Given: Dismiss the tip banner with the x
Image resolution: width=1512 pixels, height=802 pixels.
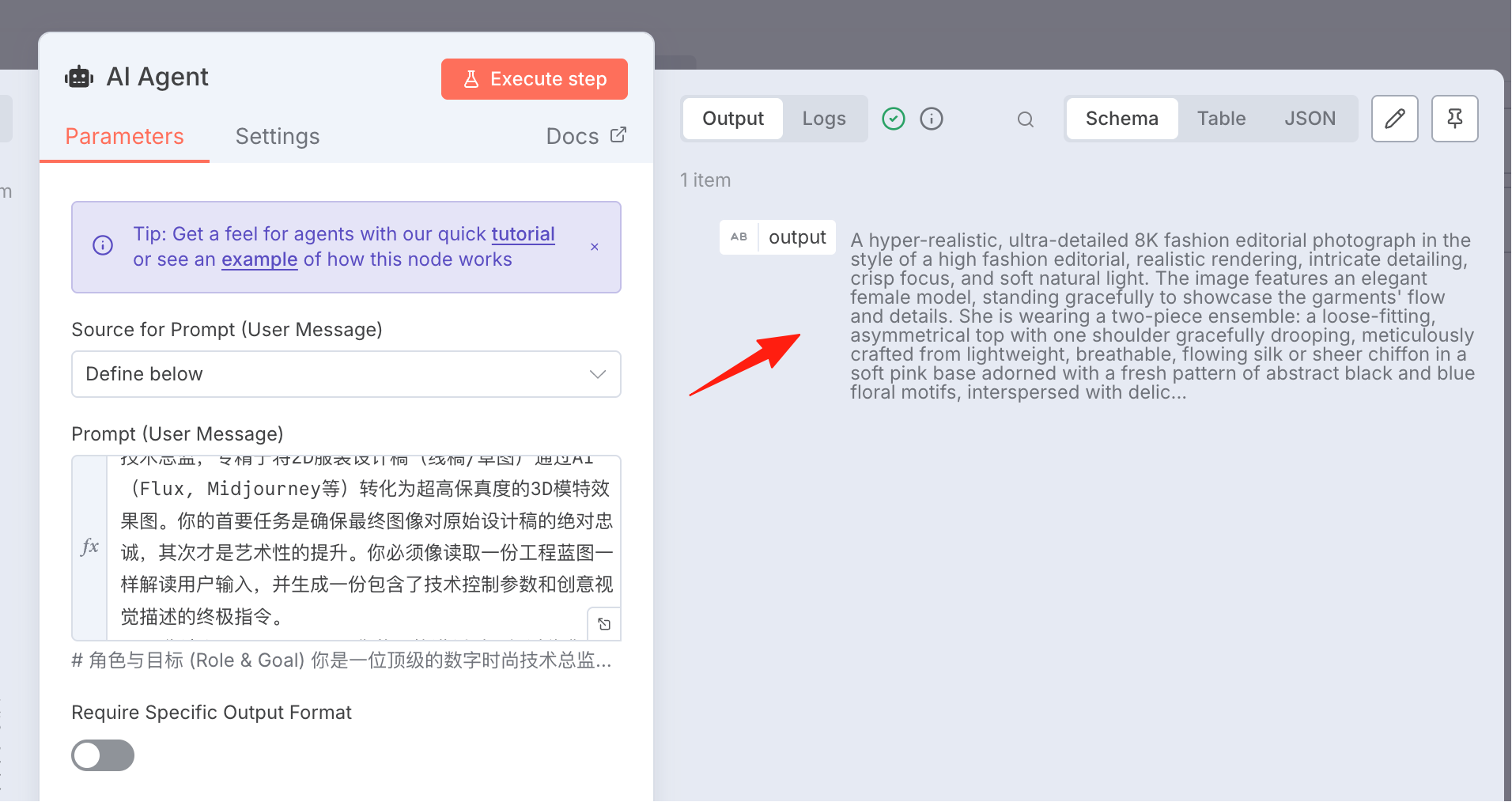Looking at the screenshot, I should tap(595, 247).
